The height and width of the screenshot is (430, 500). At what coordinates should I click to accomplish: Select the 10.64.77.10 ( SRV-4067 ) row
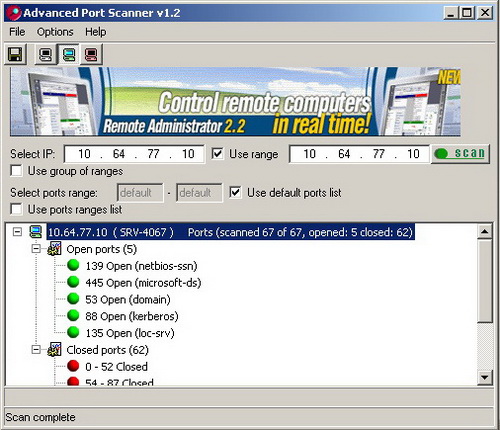pos(230,232)
